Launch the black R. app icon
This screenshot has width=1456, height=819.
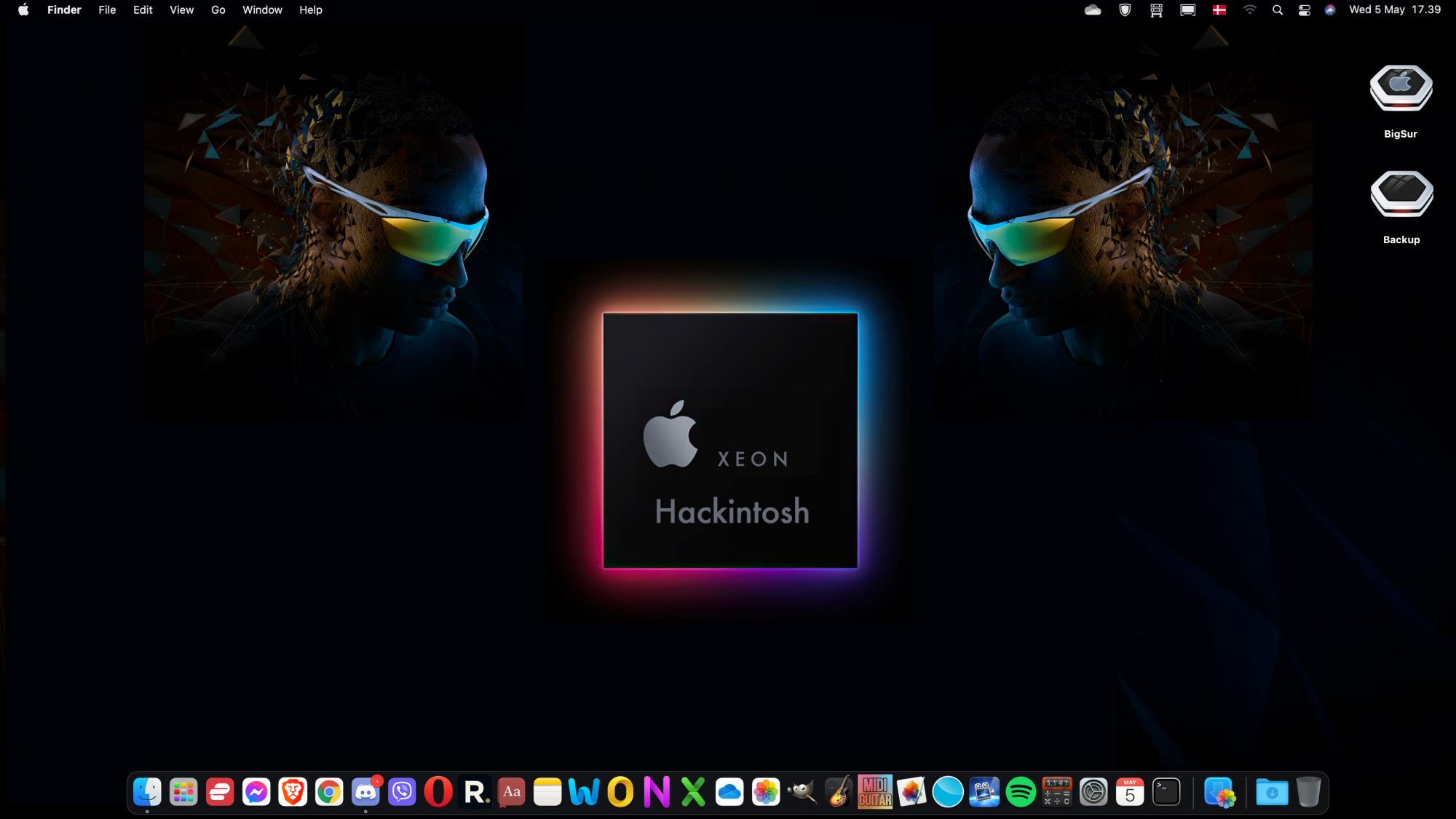coord(475,792)
